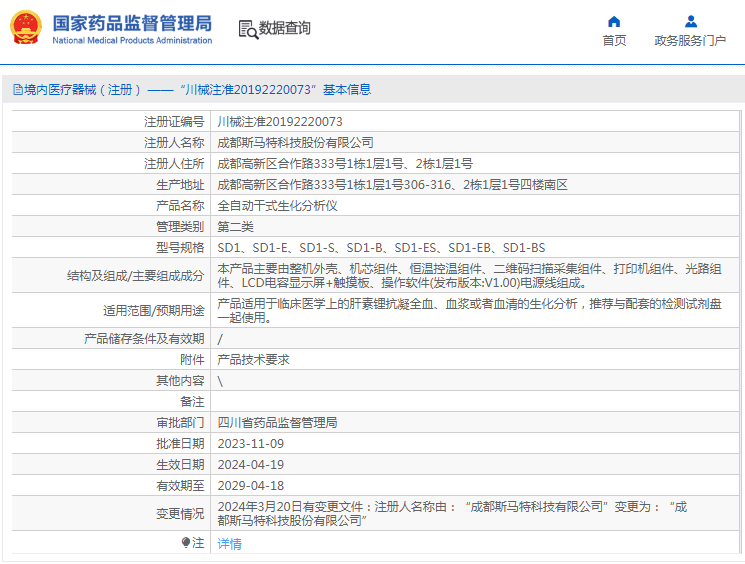Select product name 全自动干式生化分析仪

tap(277, 206)
